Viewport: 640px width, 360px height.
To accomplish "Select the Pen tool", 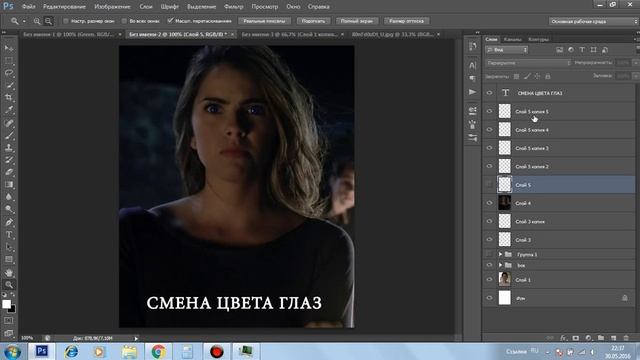I will click(x=9, y=222).
